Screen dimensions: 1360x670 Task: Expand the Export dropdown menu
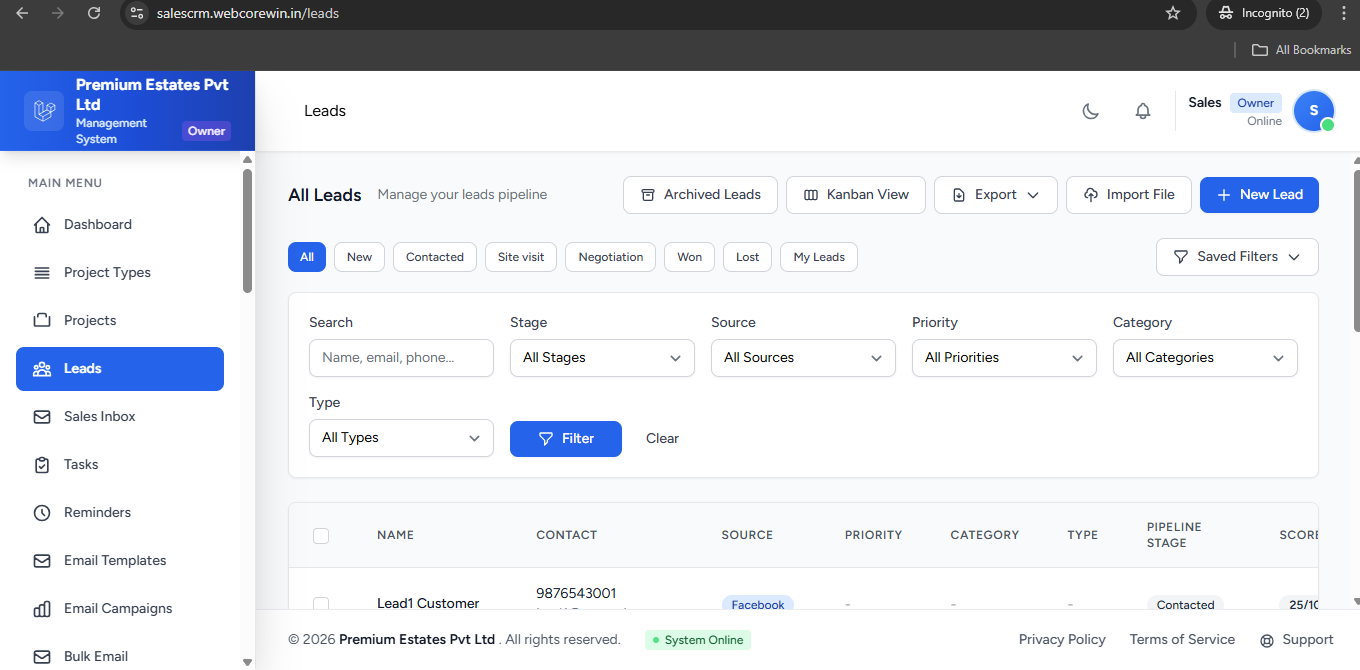[x=996, y=195]
